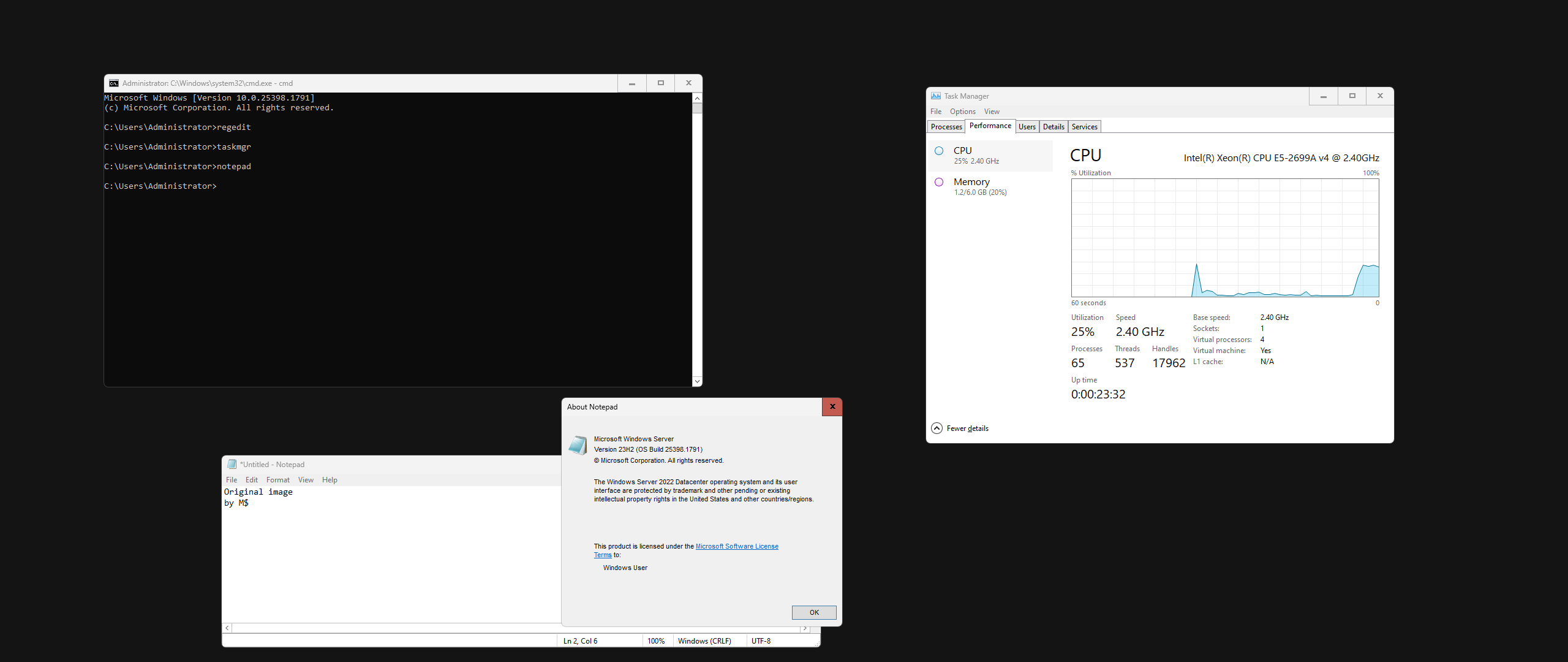The width and height of the screenshot is (1568, 662).
Task: Click the cmd prompt line C:\Users\Administrator>
Action: click(x=160, y=186)
